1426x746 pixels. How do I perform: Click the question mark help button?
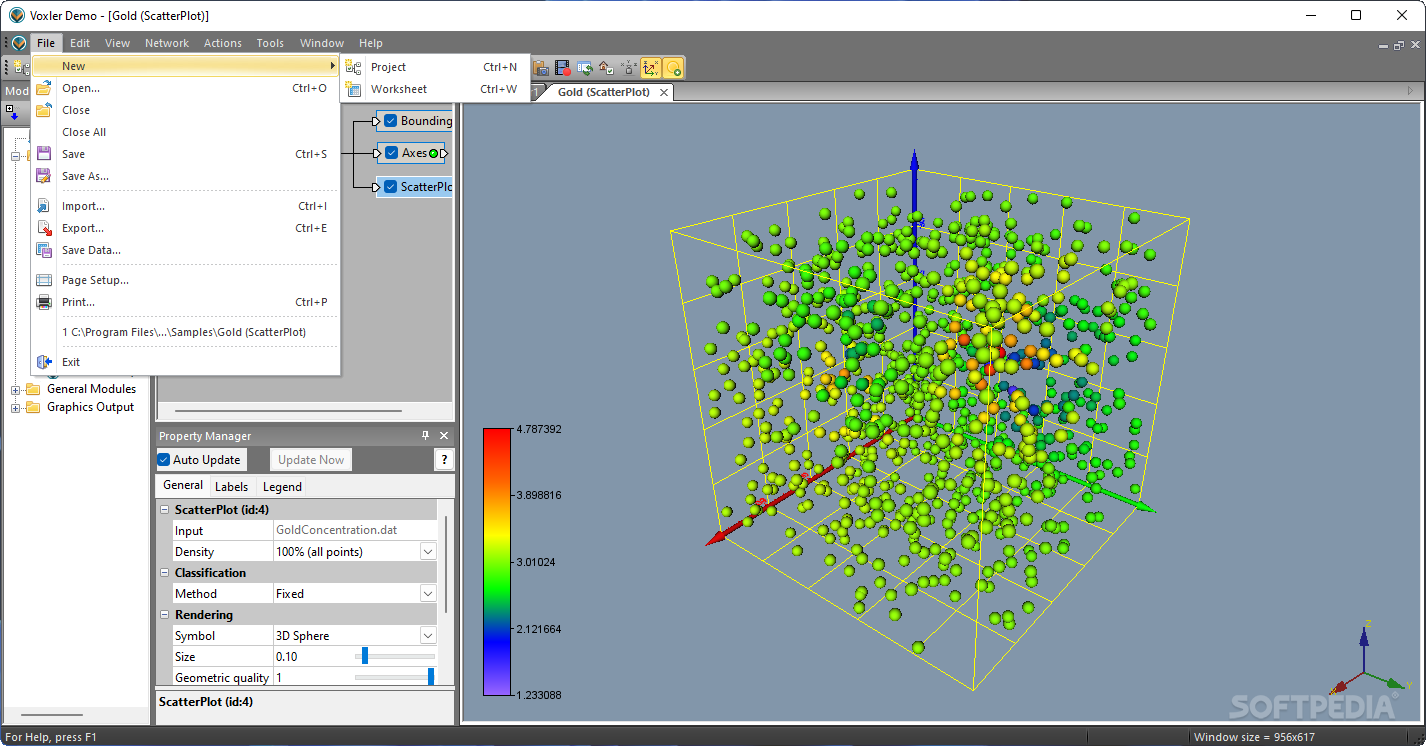[444, 460]
